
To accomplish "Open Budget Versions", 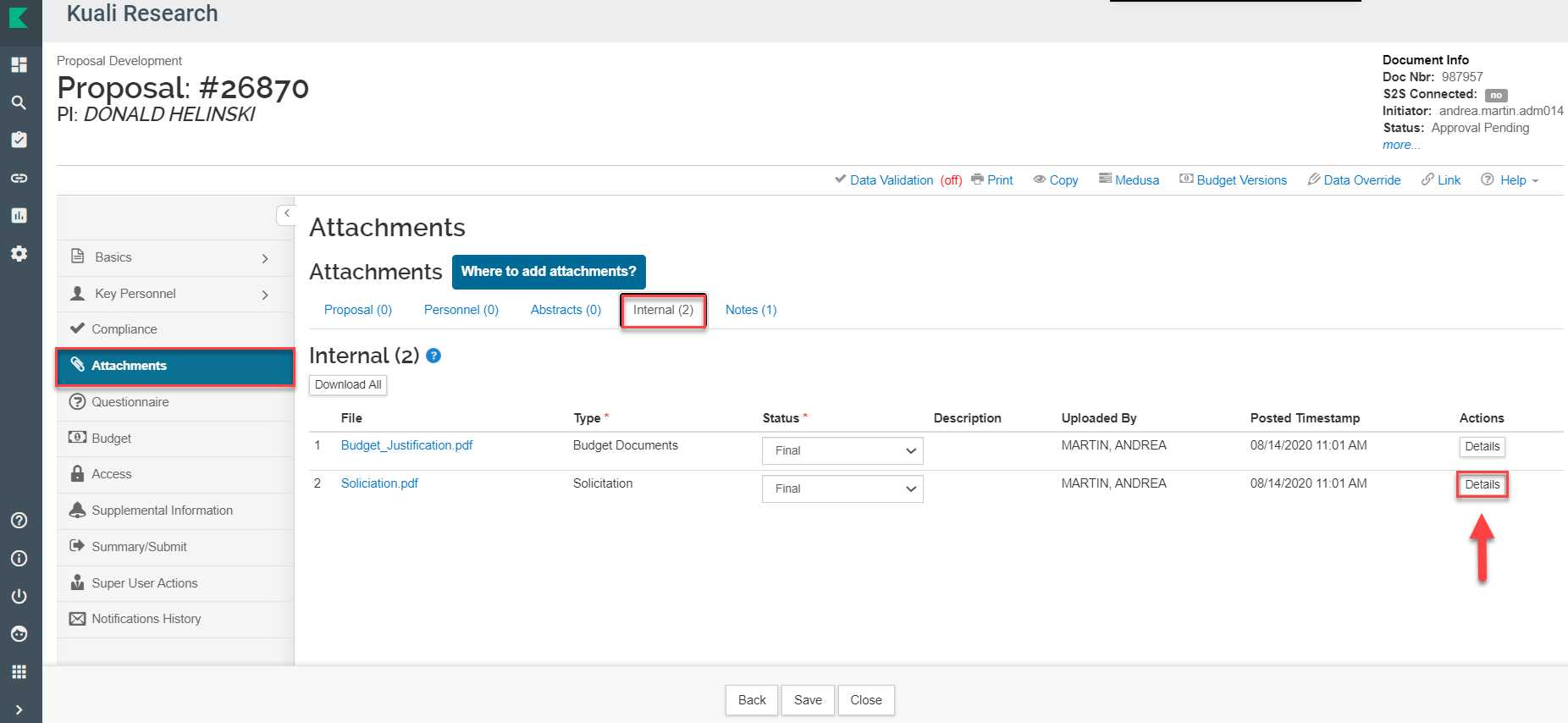I will coord(1234,180).
